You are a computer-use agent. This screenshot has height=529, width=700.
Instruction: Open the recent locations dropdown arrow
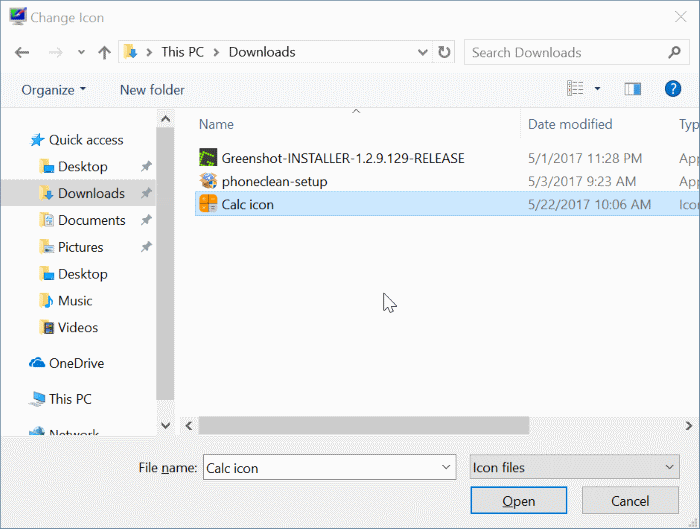click(x=81, y=53)
